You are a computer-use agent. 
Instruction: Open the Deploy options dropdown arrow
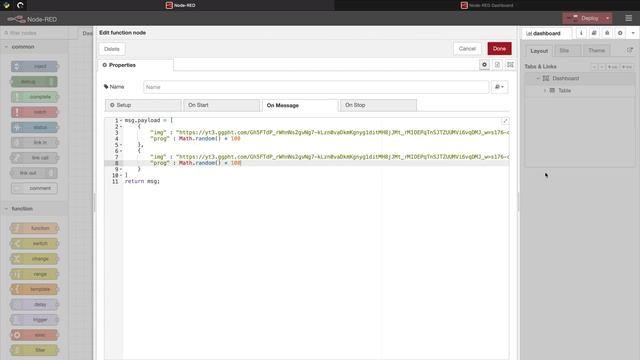point(607,18)
